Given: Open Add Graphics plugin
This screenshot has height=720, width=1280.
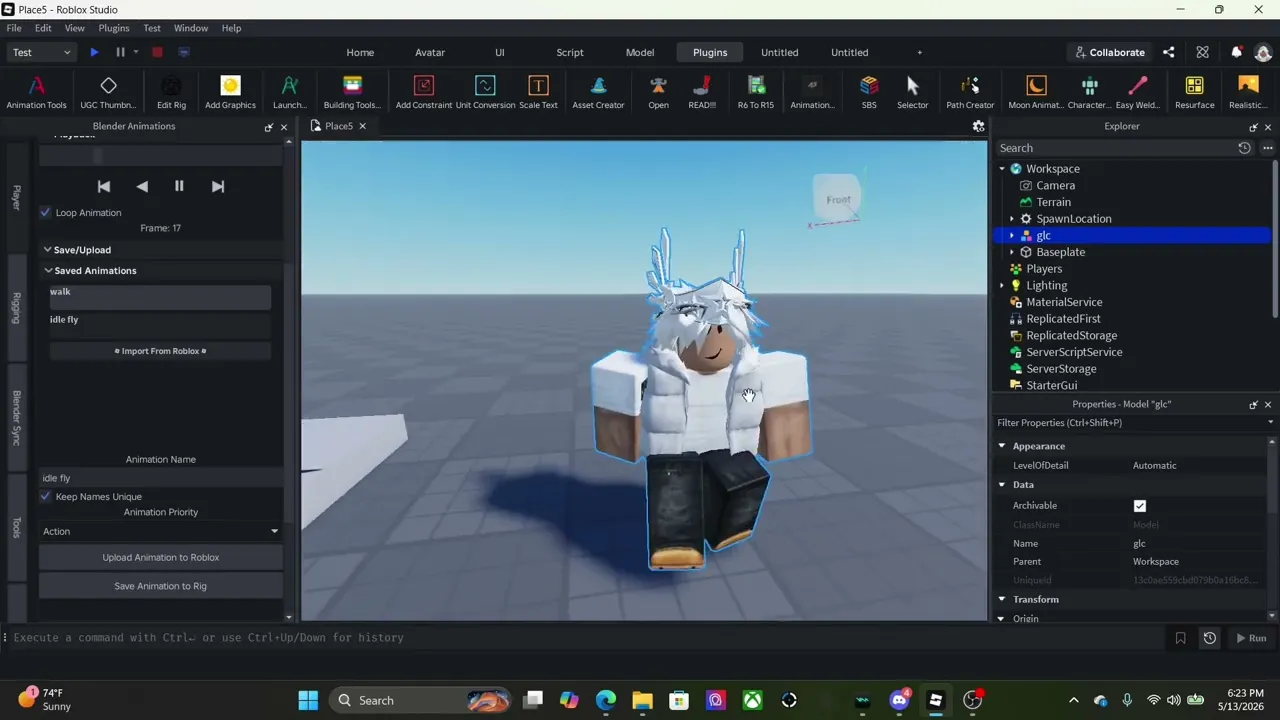Looking at the screenshot, I should (x=230, y=92).
